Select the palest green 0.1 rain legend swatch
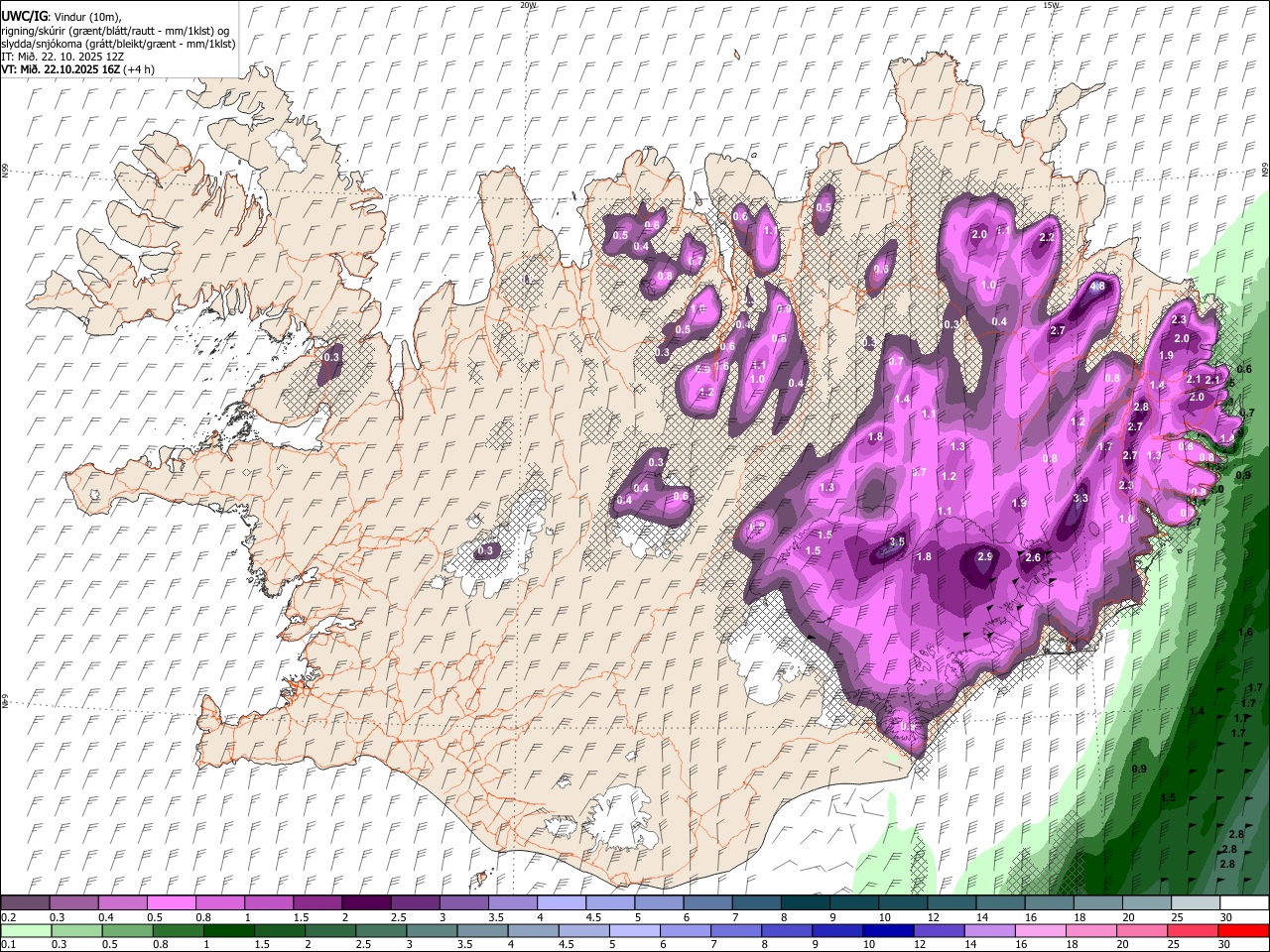The width and height of the screenshot is (1270, 952). (26, 931)
